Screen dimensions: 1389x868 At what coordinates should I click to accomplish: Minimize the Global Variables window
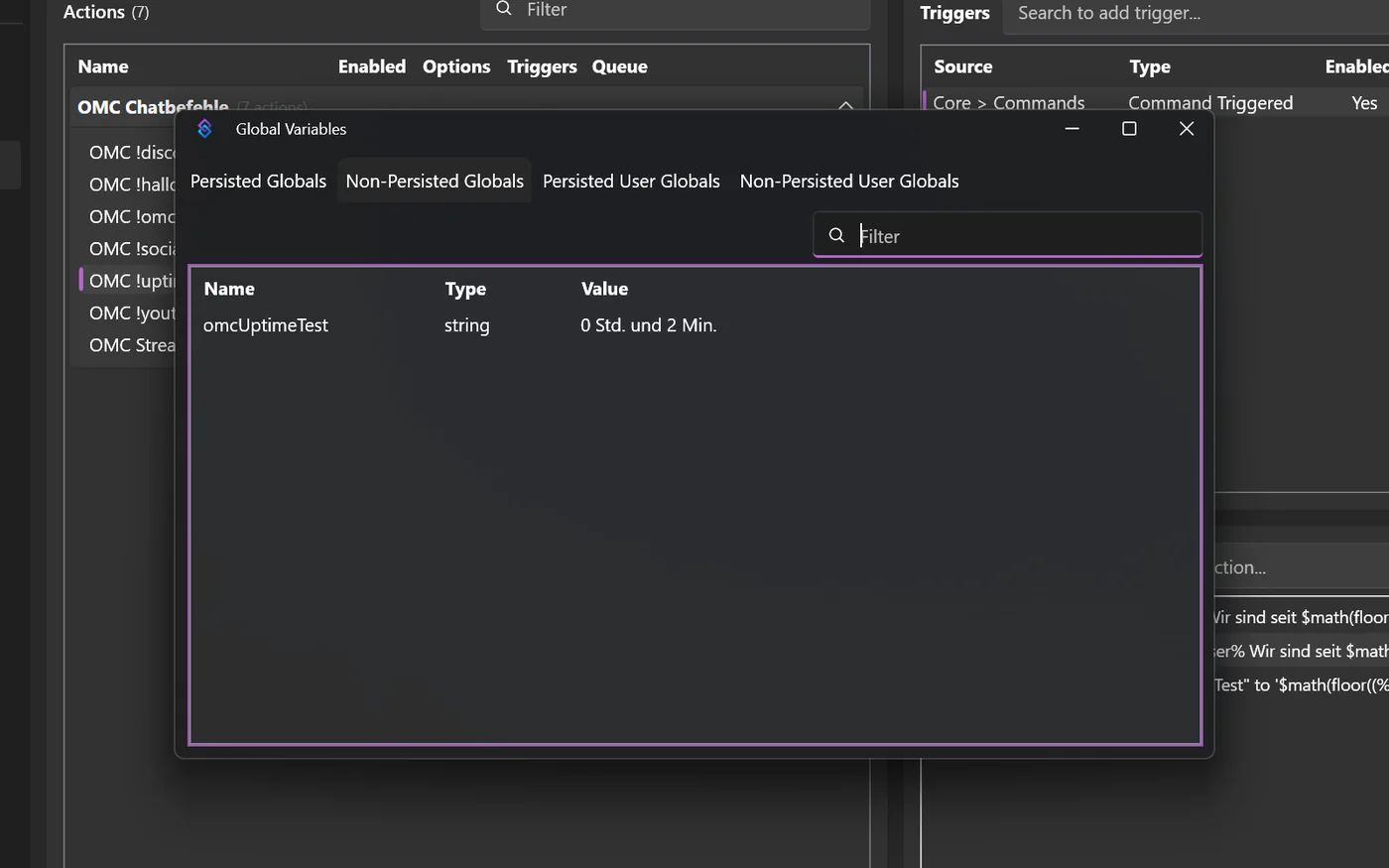(1072, 129)
